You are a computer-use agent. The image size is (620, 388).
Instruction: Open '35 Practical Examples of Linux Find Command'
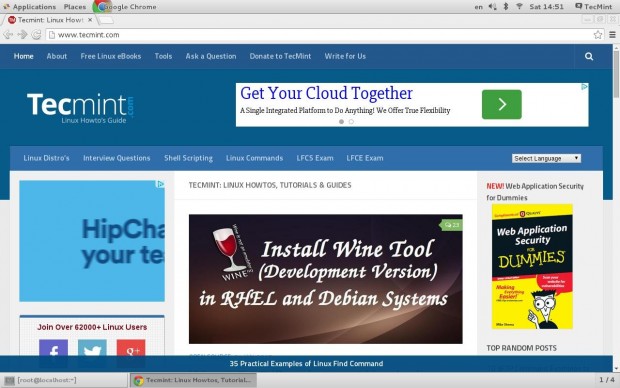coord(306,363)
